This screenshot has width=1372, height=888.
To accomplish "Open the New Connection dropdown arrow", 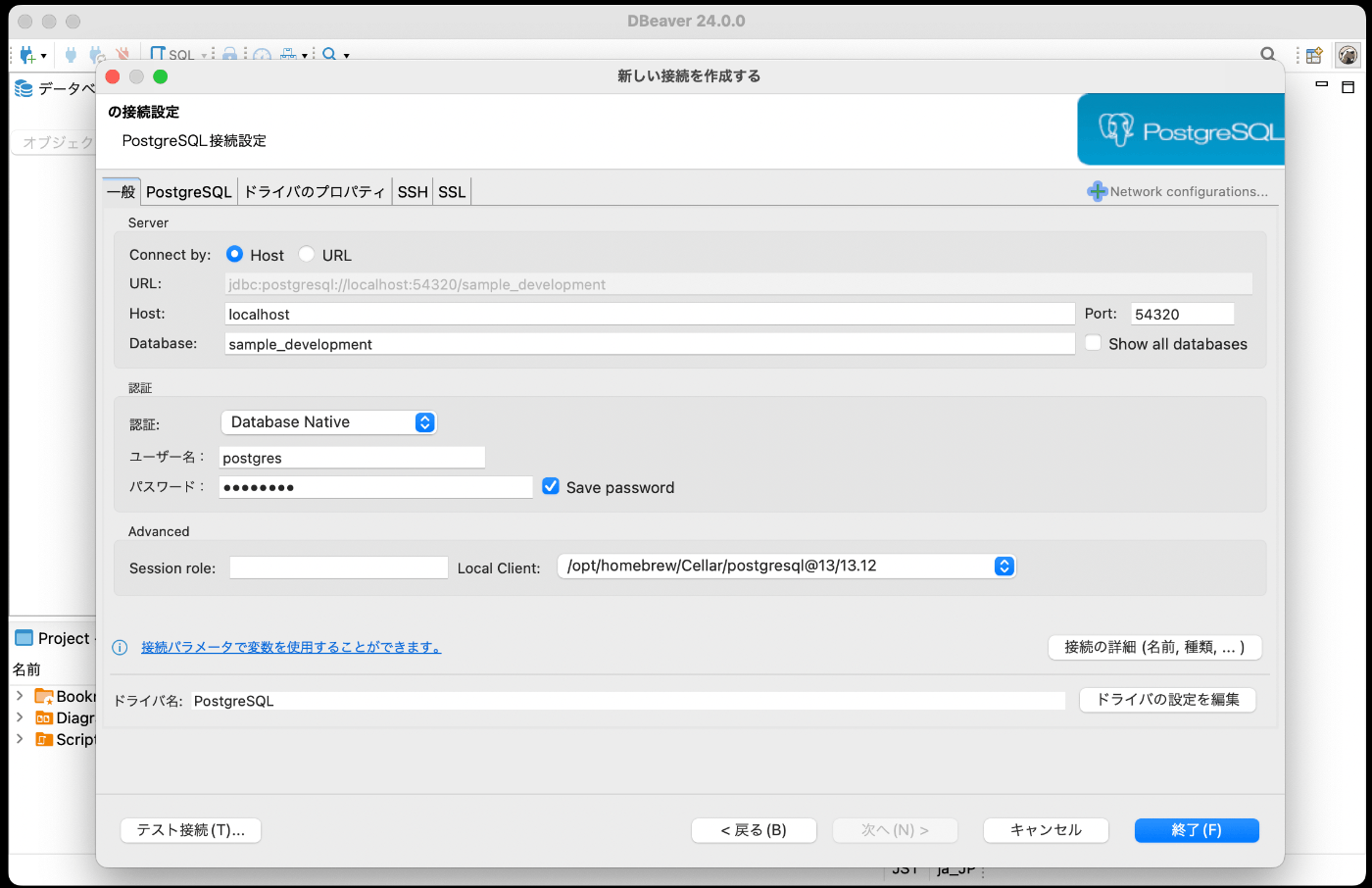I will coord(43,56).
